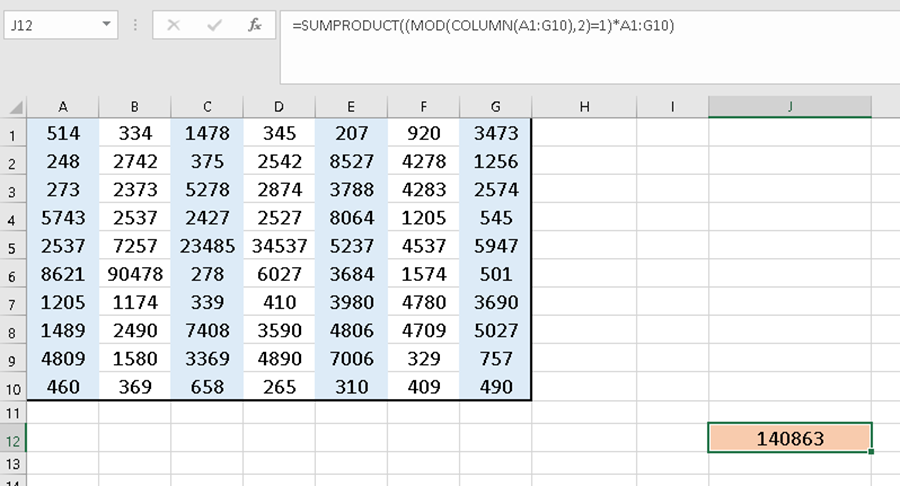The height and width of the screenshot is (486, 900).
Task: Select row 6 header
Action: click(x=13, y=272)
